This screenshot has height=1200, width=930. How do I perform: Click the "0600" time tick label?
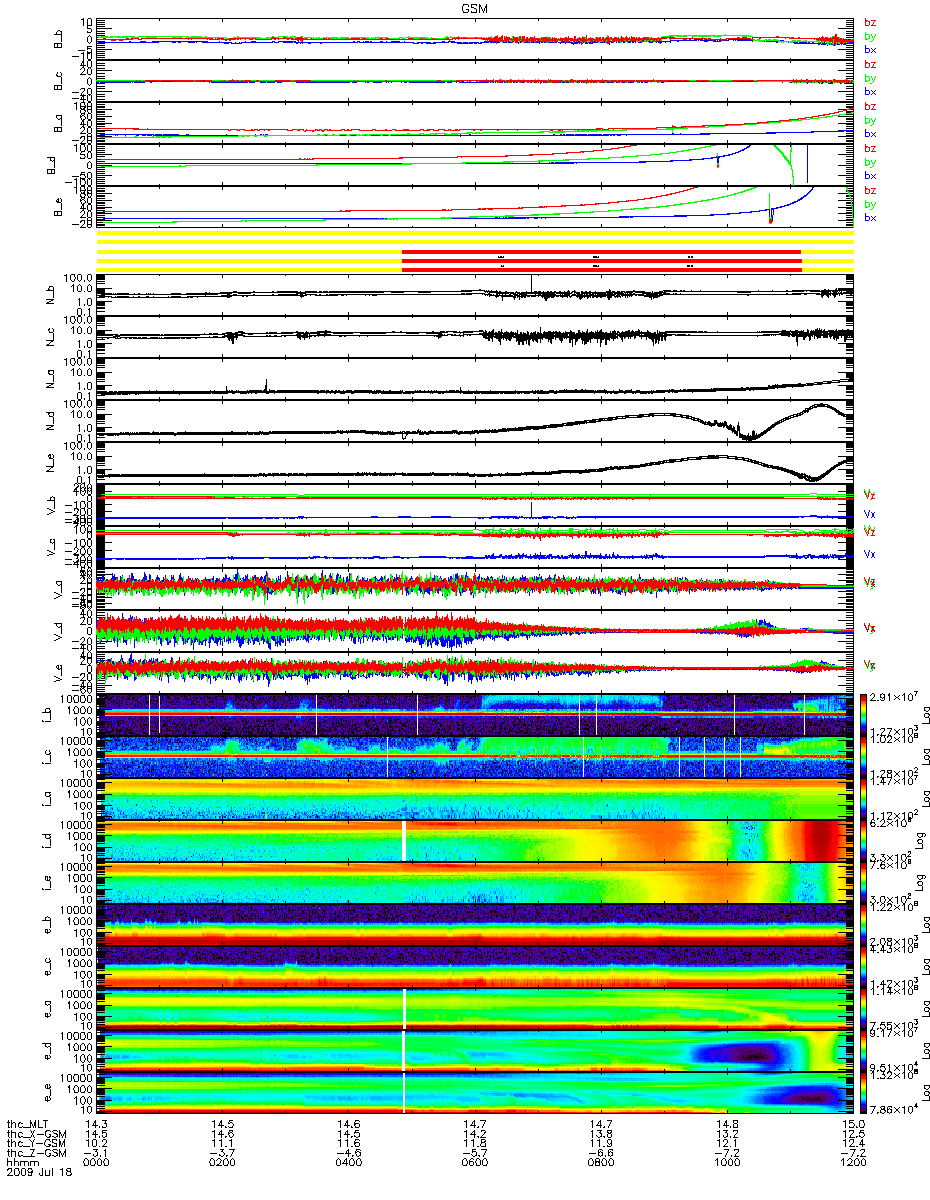pyautogui.click(x=475, y=1164)
